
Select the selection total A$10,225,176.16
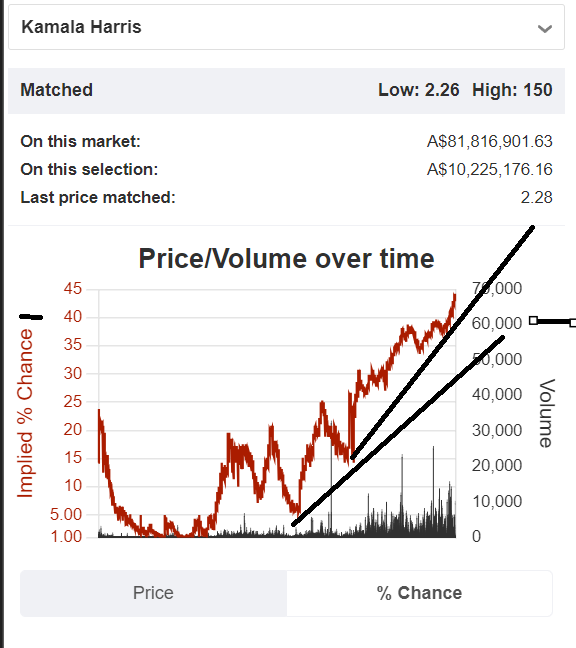pyautogui.click(x=490, y=169)
